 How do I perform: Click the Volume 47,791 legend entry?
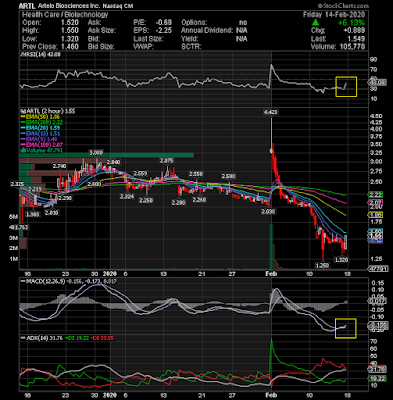[x=41, y=151]
